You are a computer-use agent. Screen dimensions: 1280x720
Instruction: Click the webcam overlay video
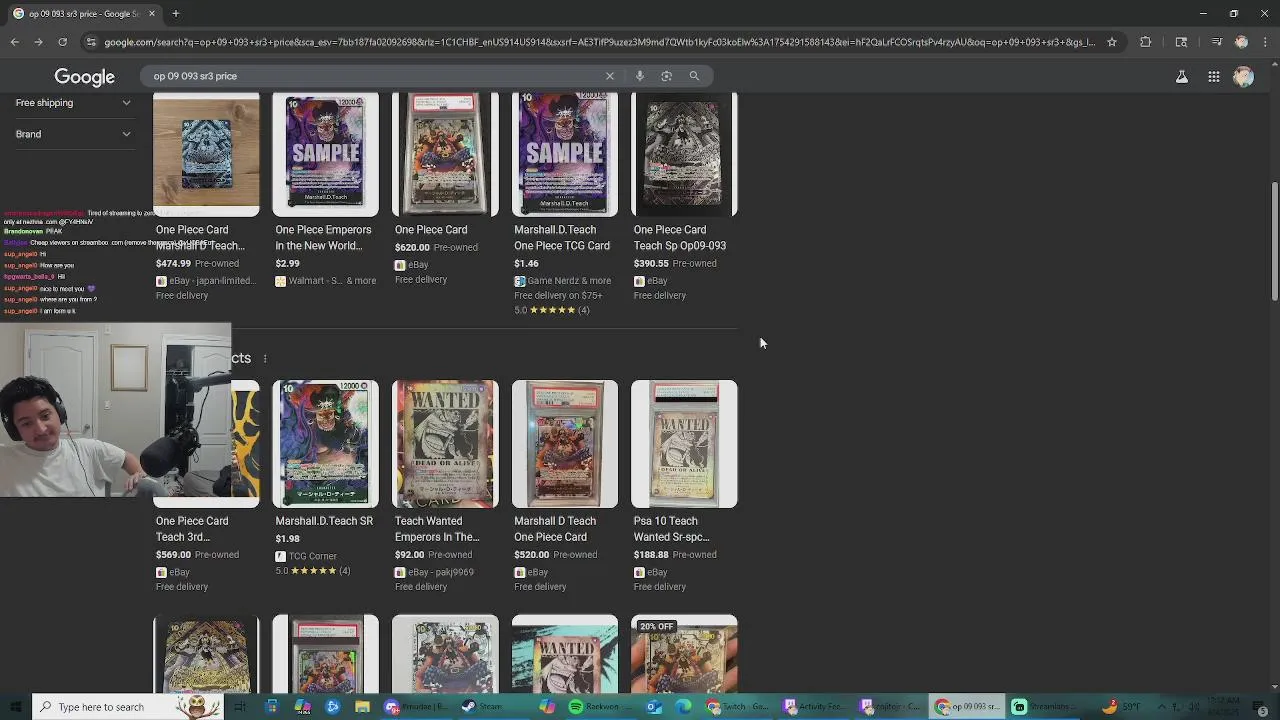click(115, 410)
